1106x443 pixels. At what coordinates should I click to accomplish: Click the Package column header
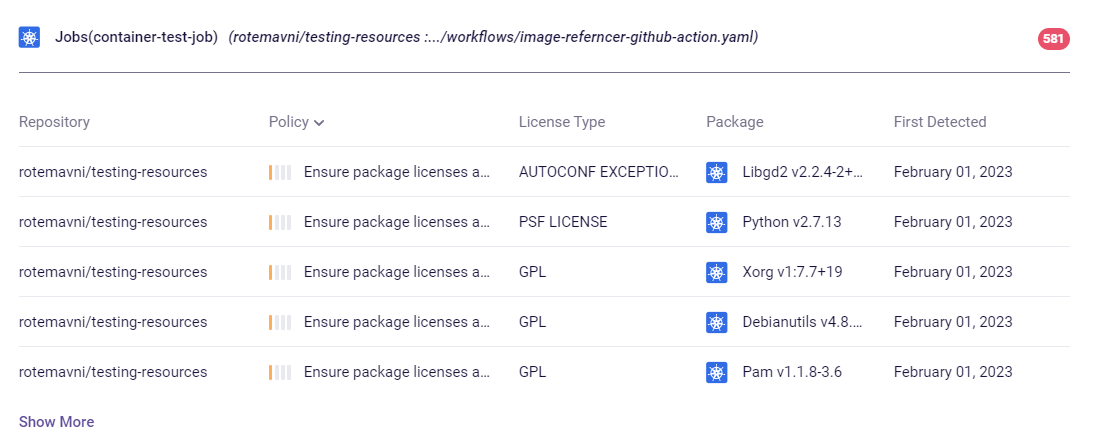pos(734,122)
